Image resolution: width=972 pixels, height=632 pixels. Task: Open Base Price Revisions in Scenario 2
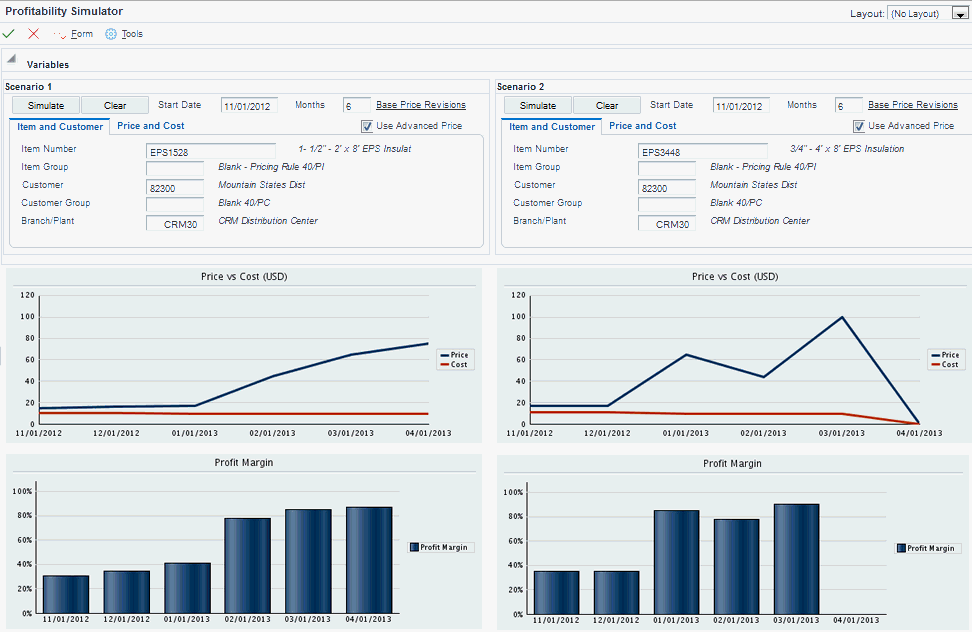pos(915,104)
